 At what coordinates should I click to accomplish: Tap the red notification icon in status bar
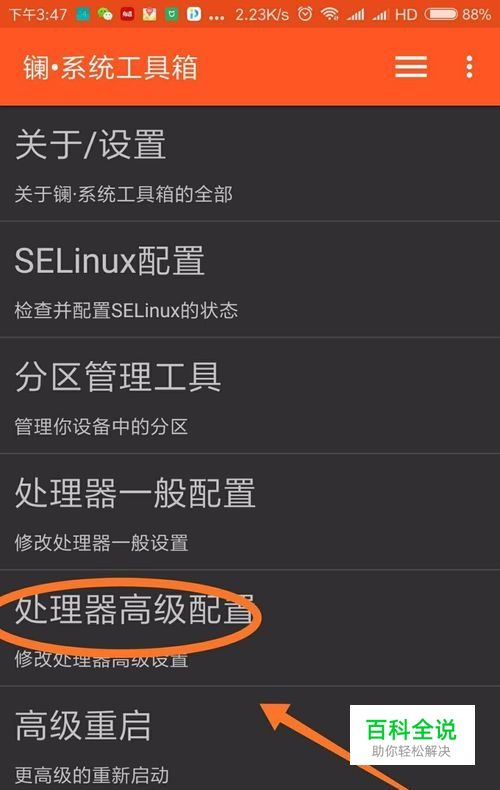pyautogui.click(x=127, y=14)
